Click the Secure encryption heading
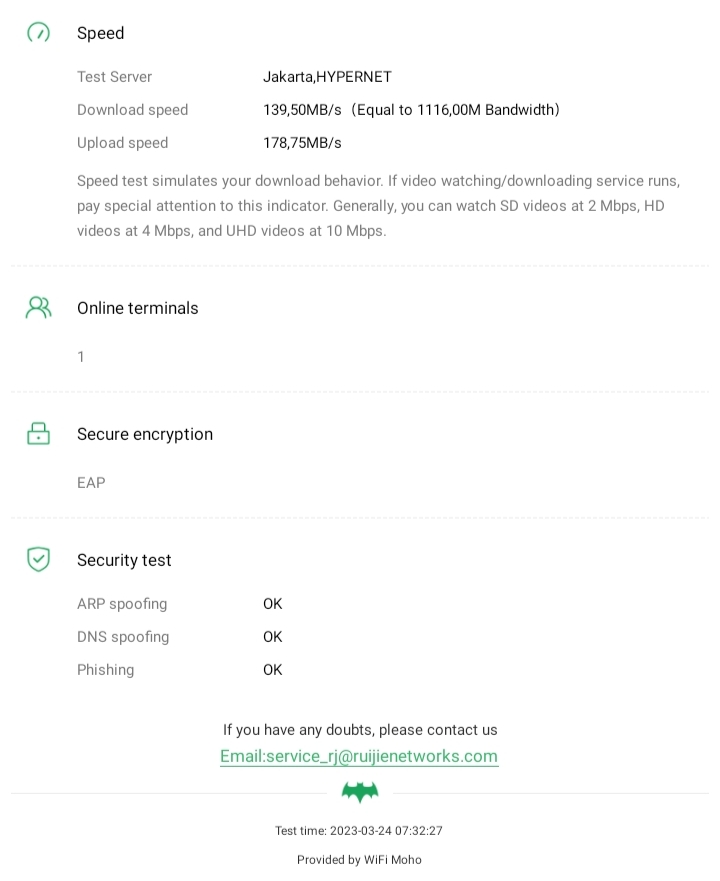The image size is (720, 881). coord(145,434)
